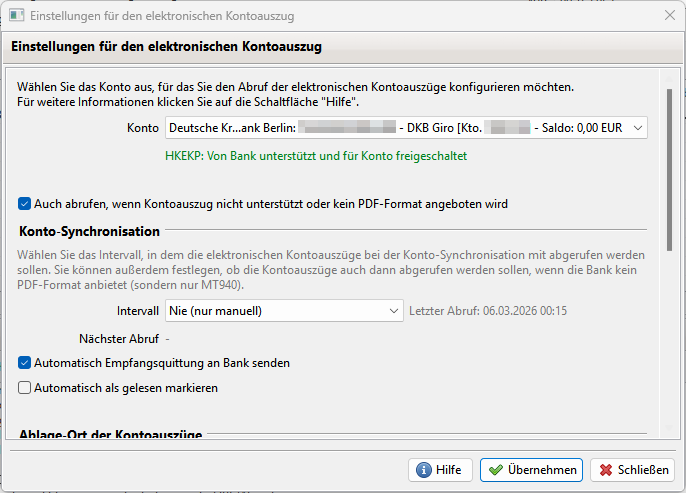
Task: Uncheck 'Auch abrufen, wenn Kontoauszug nicht unterstützt'
Action: (25, 204)
